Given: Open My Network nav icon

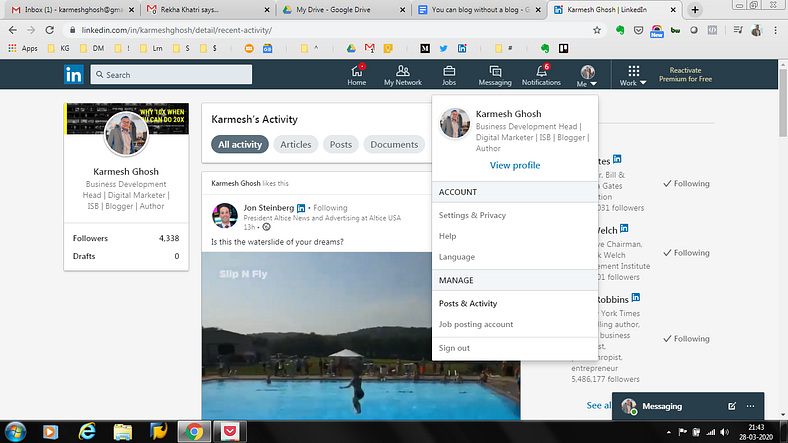Looking at the screenshot, I should (x=403, y=75).
